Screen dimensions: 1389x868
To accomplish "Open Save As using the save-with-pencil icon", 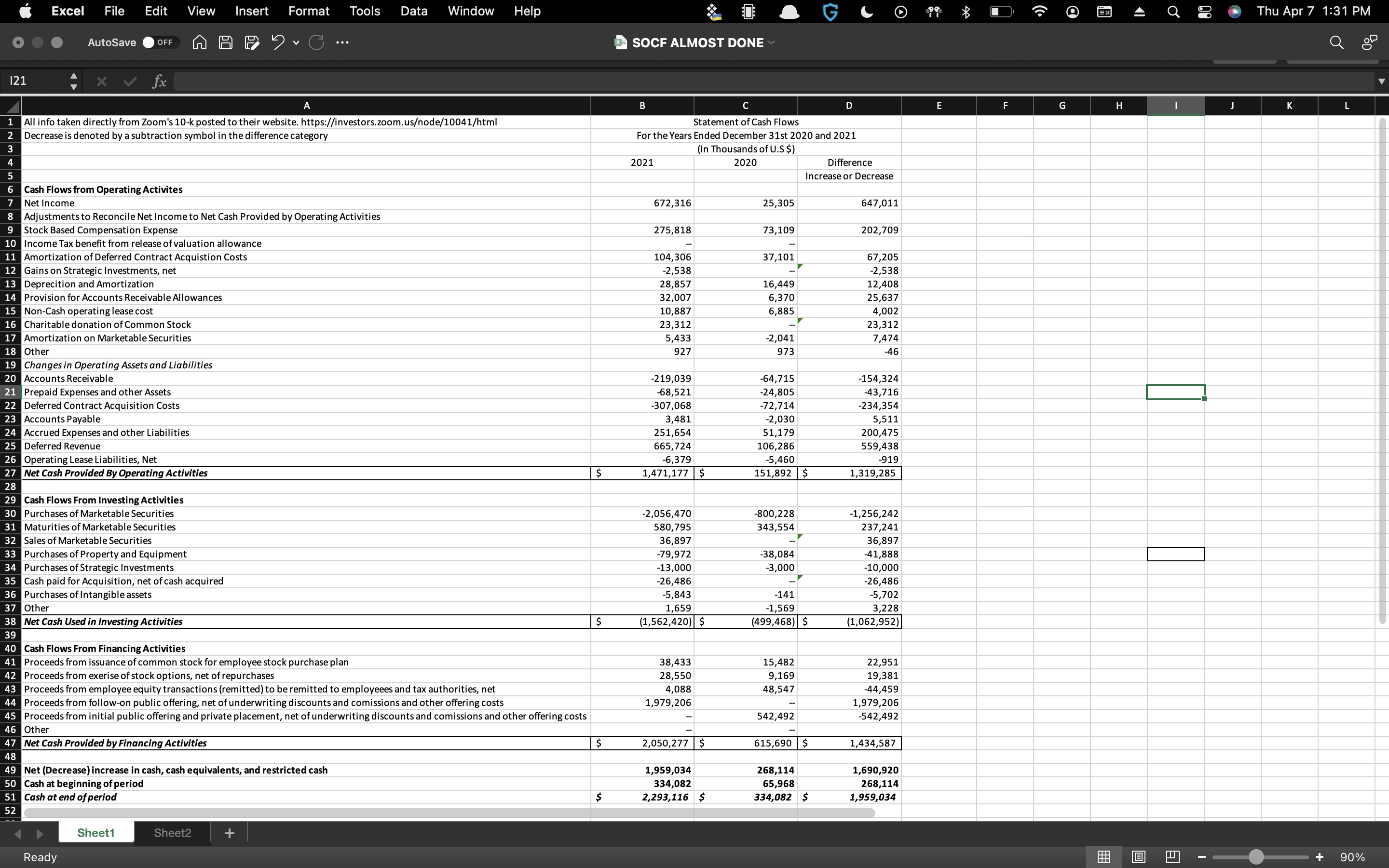I will [251, 42].
